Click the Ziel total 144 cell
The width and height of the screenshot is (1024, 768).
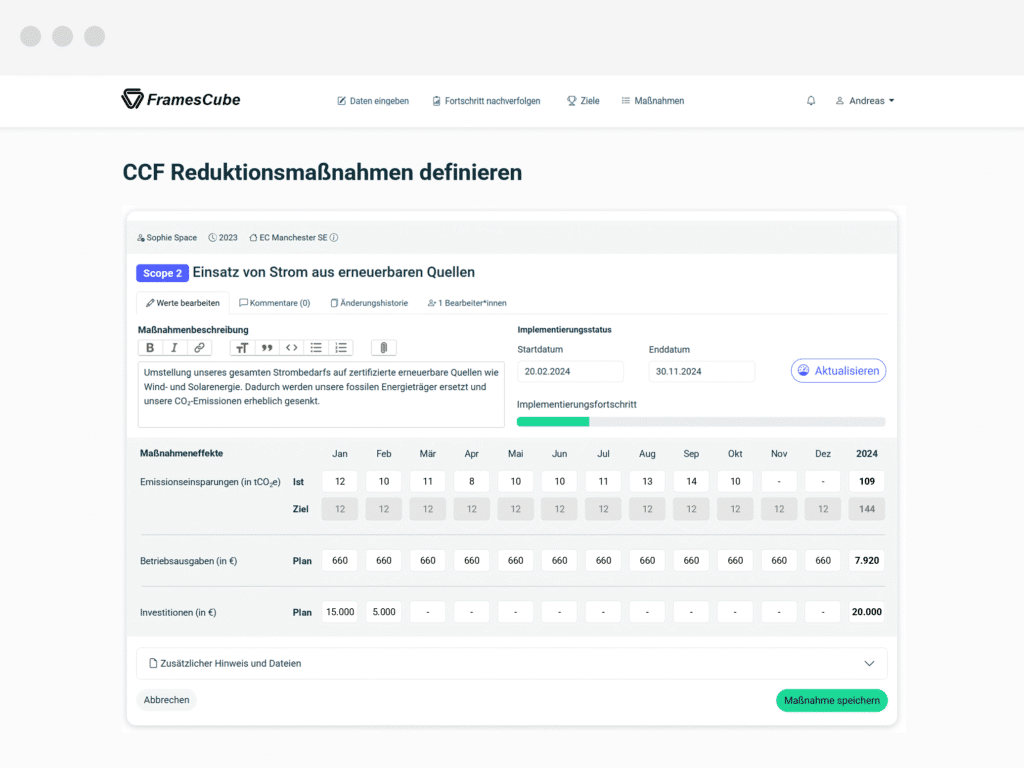[867, 509]
